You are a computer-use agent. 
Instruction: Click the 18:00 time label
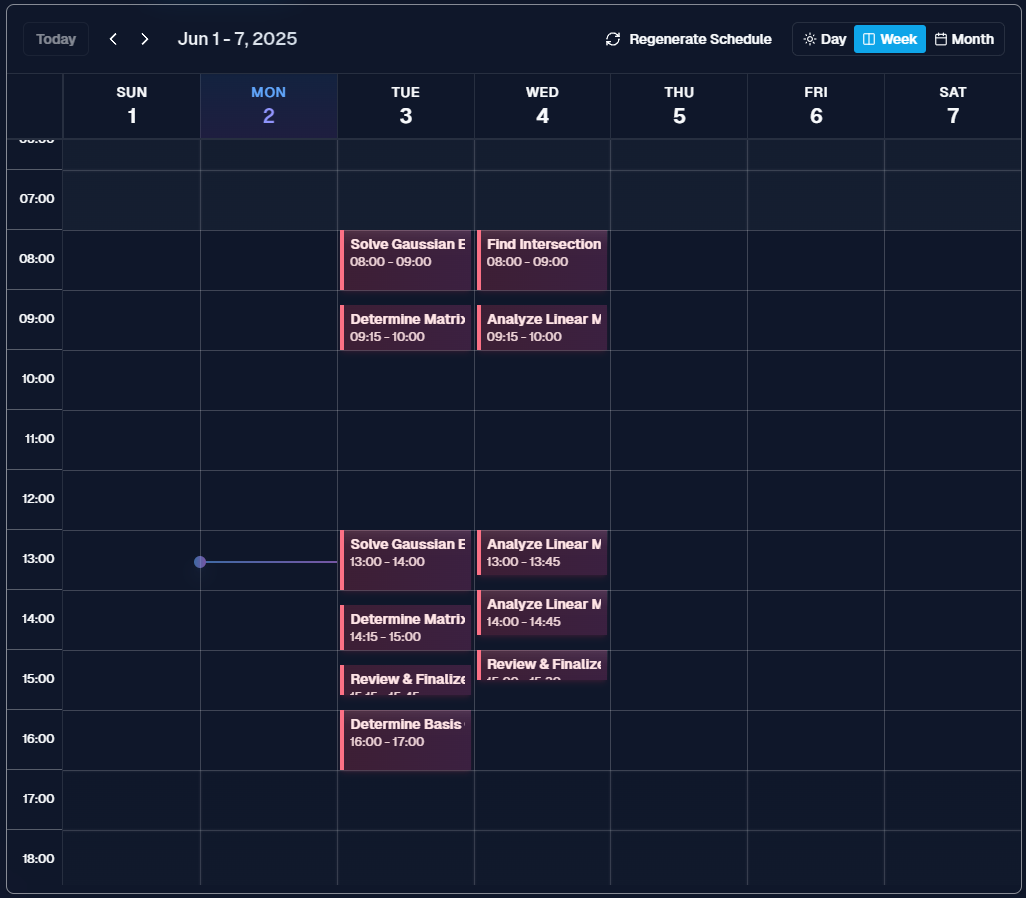(x=38, y=859)
